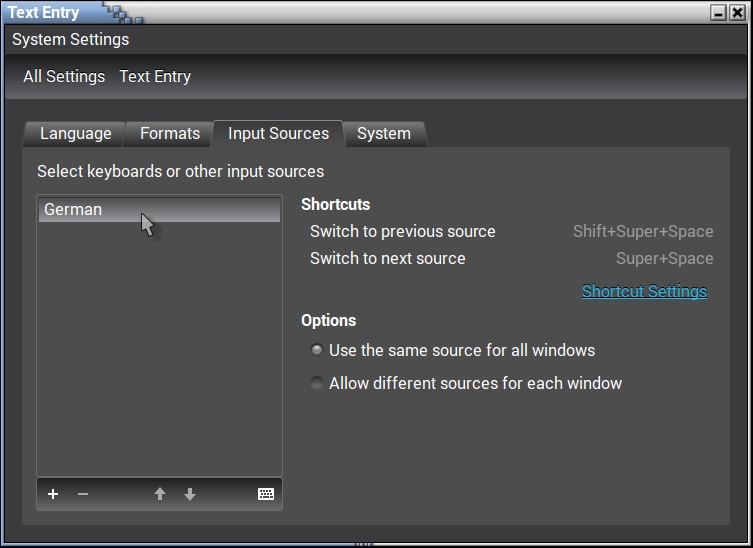Select 'Use the same source for all windows'
Viewport: 753px width, 548px height.
coord(317,350)
